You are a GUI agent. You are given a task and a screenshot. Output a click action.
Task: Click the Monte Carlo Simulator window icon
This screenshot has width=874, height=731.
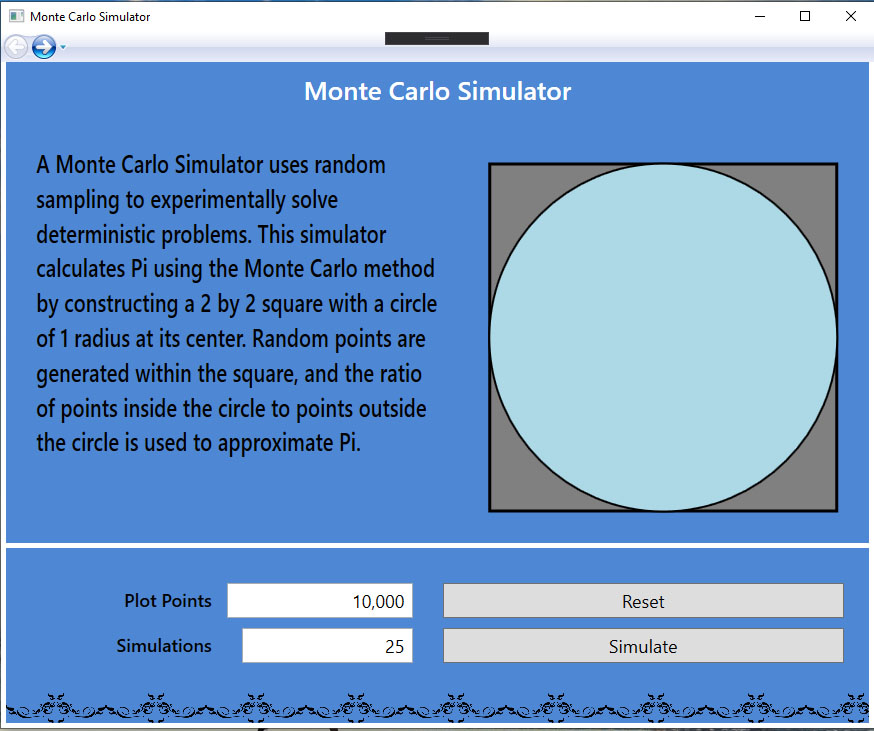point(16,16)
